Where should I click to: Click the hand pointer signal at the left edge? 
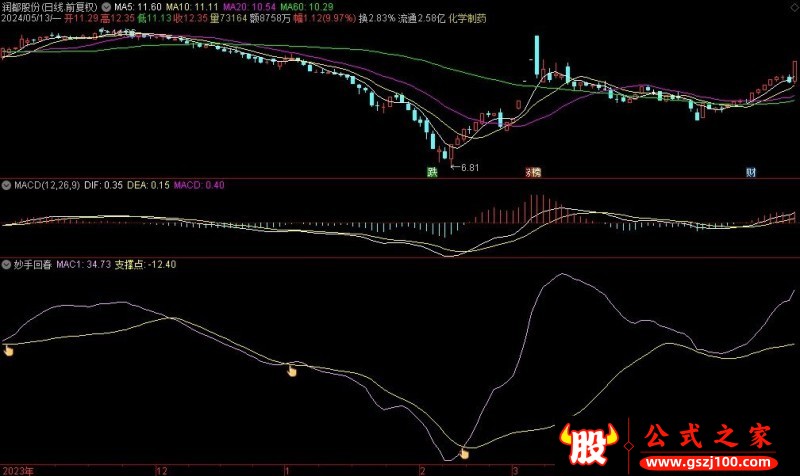tap(8, 349)
